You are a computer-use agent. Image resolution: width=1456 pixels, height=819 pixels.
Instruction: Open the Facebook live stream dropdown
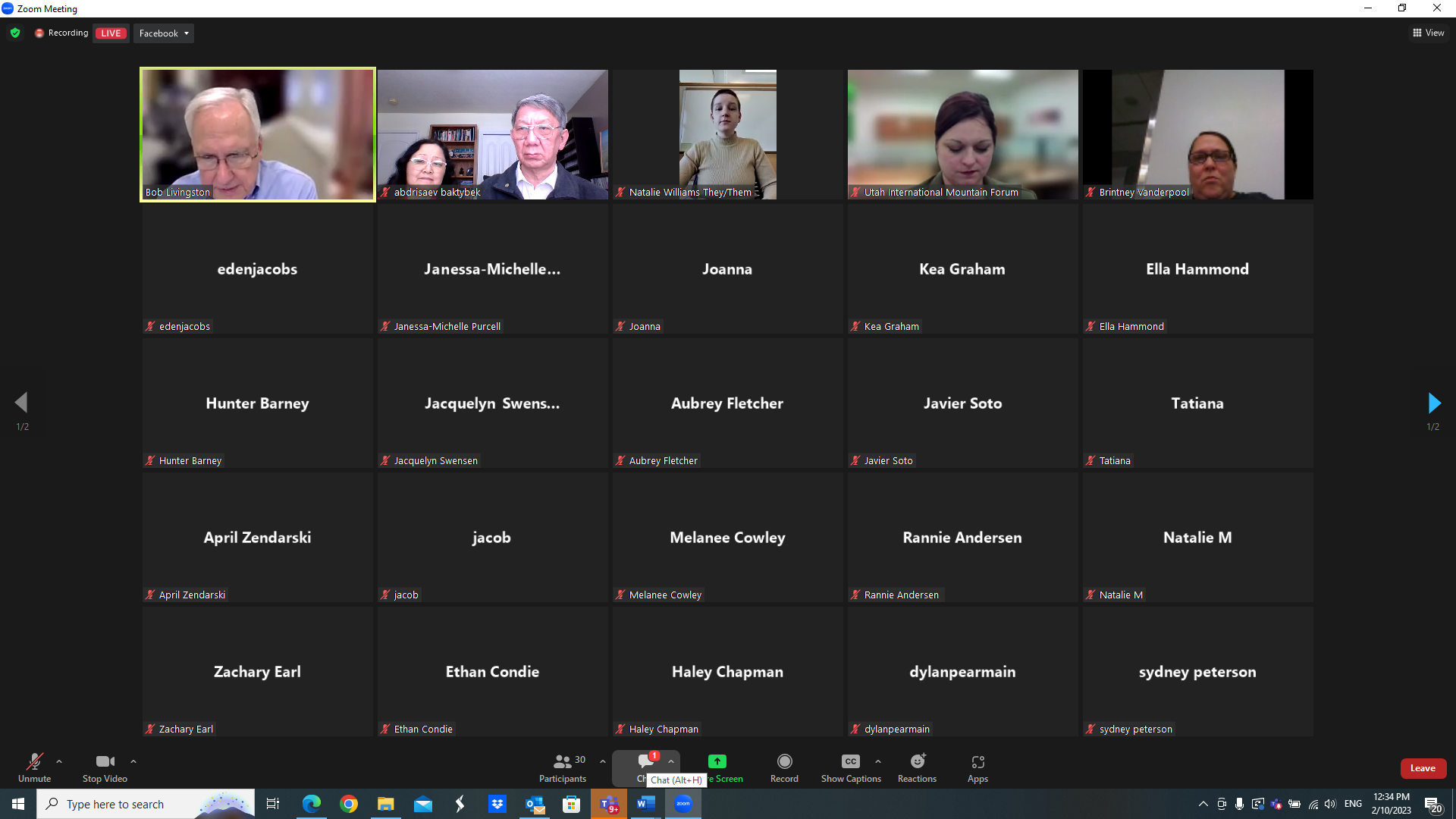click(x=164, y=33)
